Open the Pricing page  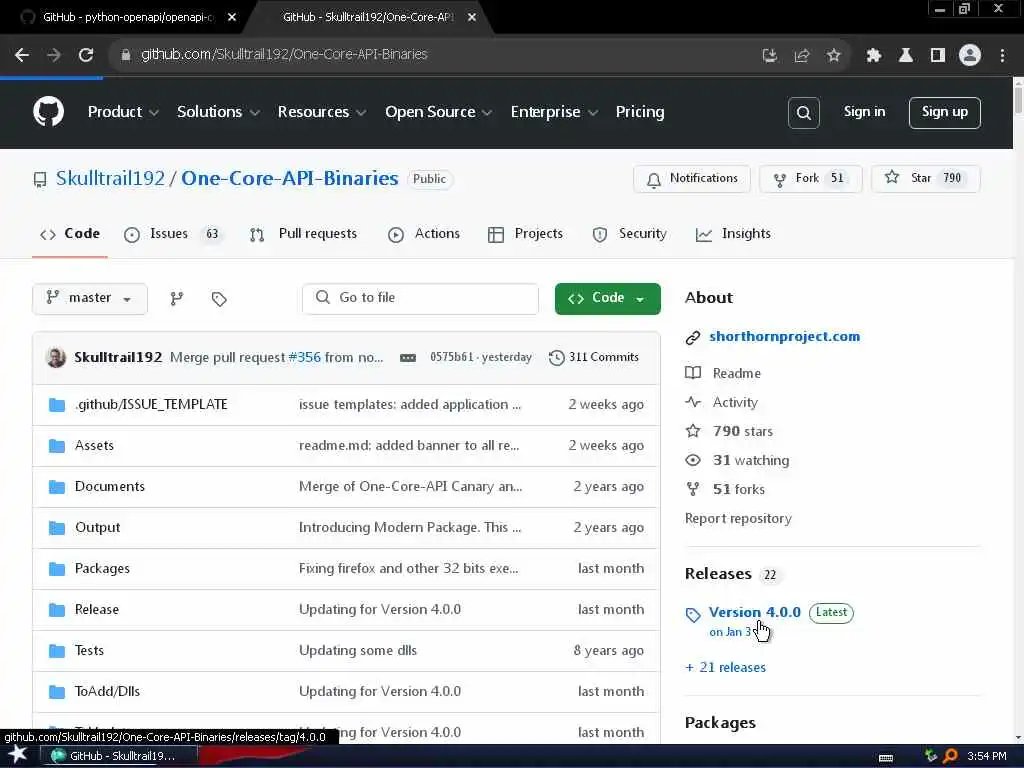click(x=640, y=112)
